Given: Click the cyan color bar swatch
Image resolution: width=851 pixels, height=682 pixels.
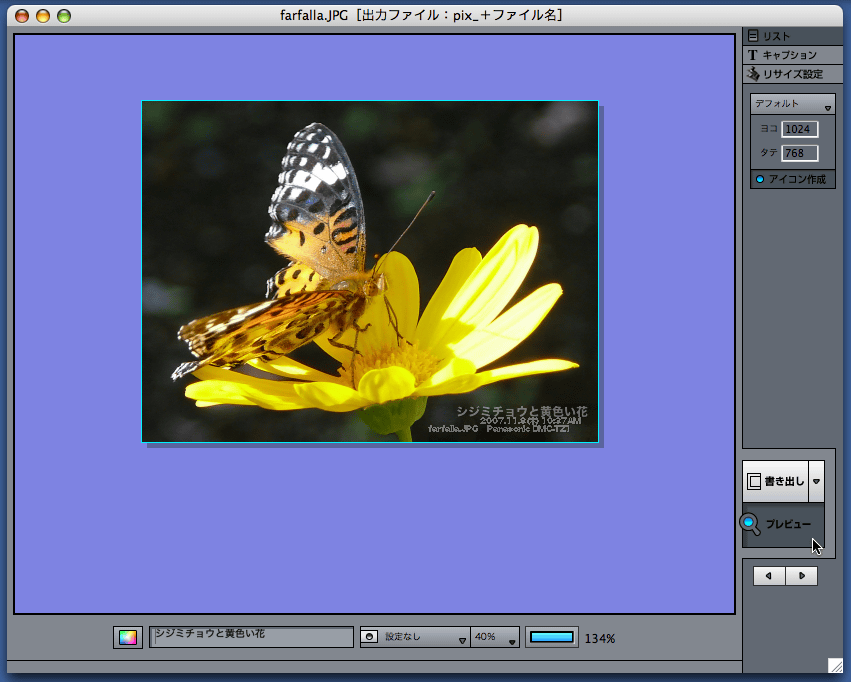Looking at the screenshot, I should [x=551, y=637].
